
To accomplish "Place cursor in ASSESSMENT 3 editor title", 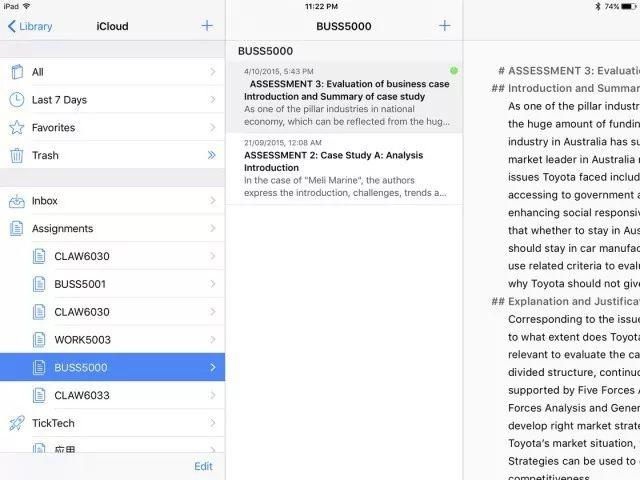I will click(x=574, y=71).
